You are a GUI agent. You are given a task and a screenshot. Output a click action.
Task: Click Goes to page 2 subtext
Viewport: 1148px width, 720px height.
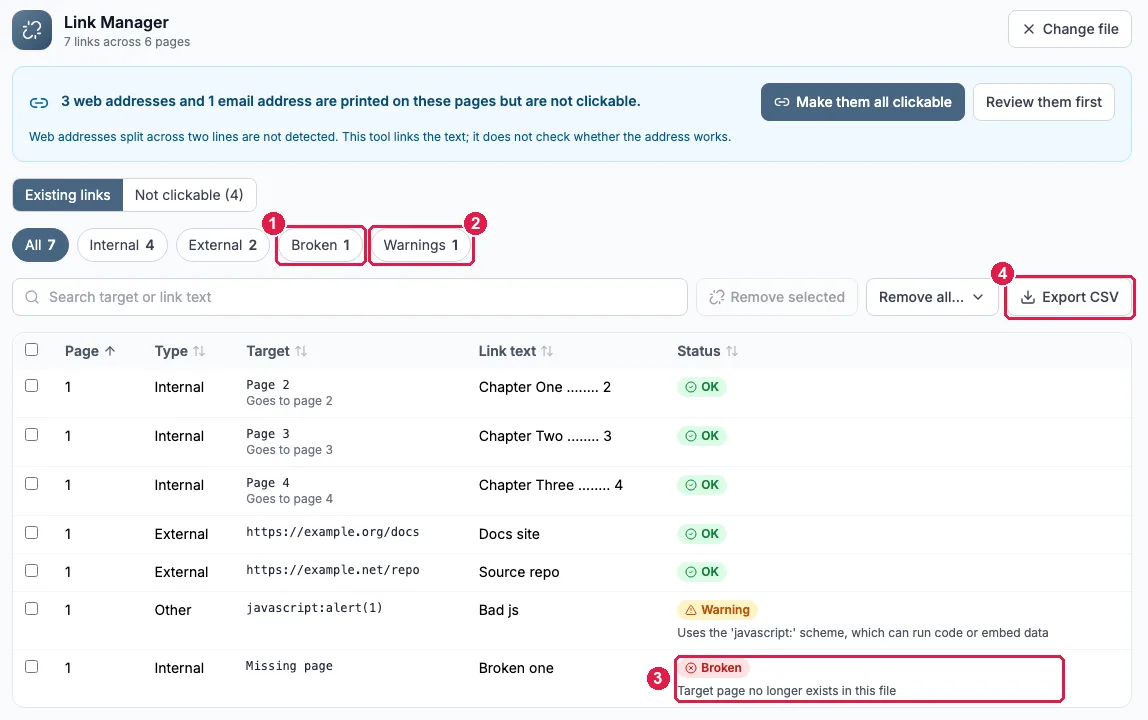coord(289,401)
